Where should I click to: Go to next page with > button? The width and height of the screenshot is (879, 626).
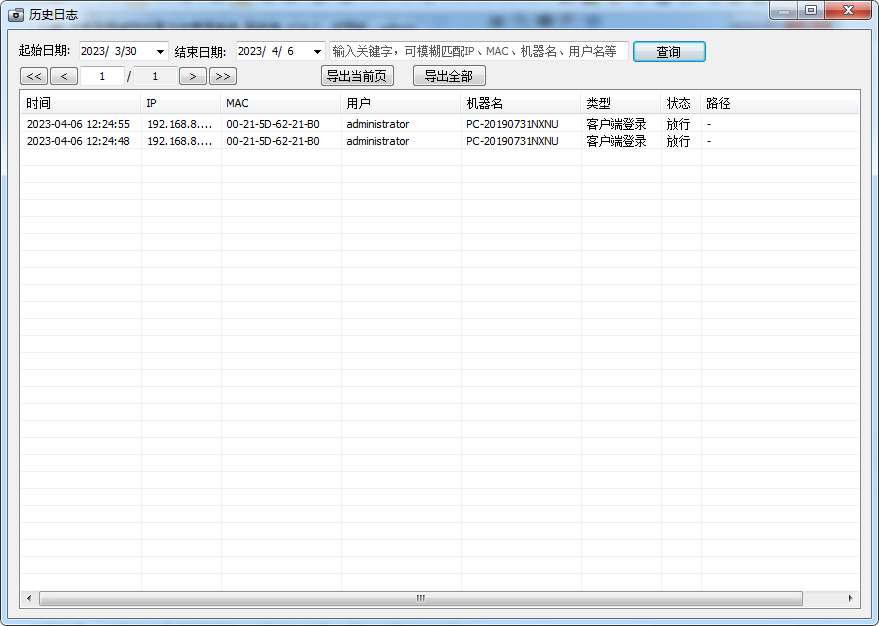pos(193,76)
